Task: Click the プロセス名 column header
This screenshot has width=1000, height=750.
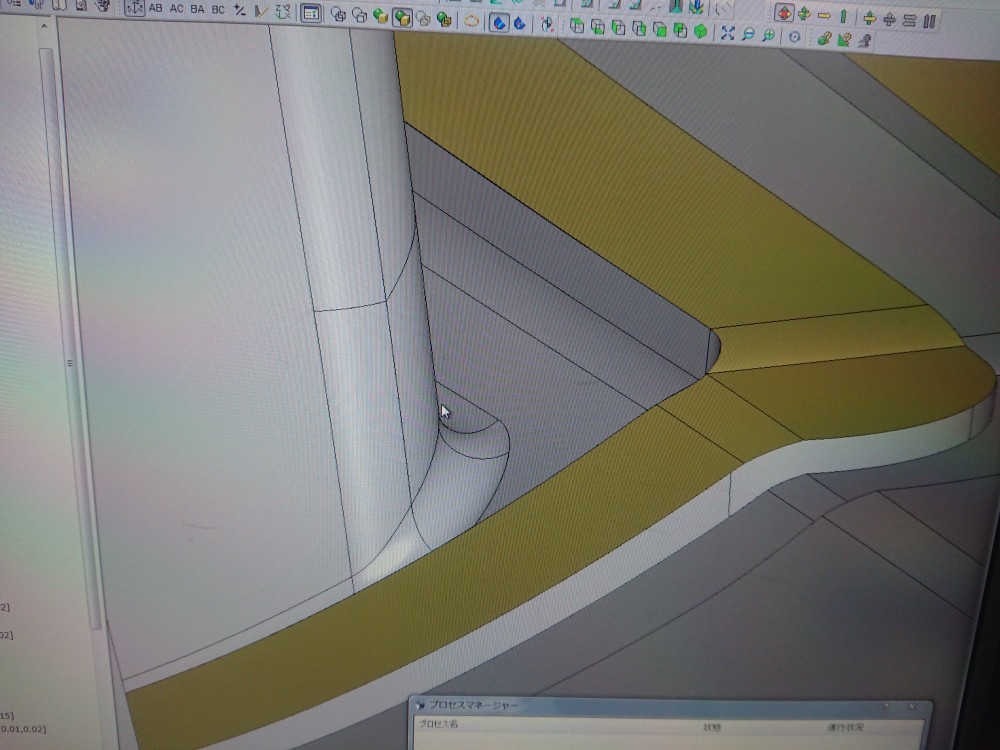Action: click(438, 724)
